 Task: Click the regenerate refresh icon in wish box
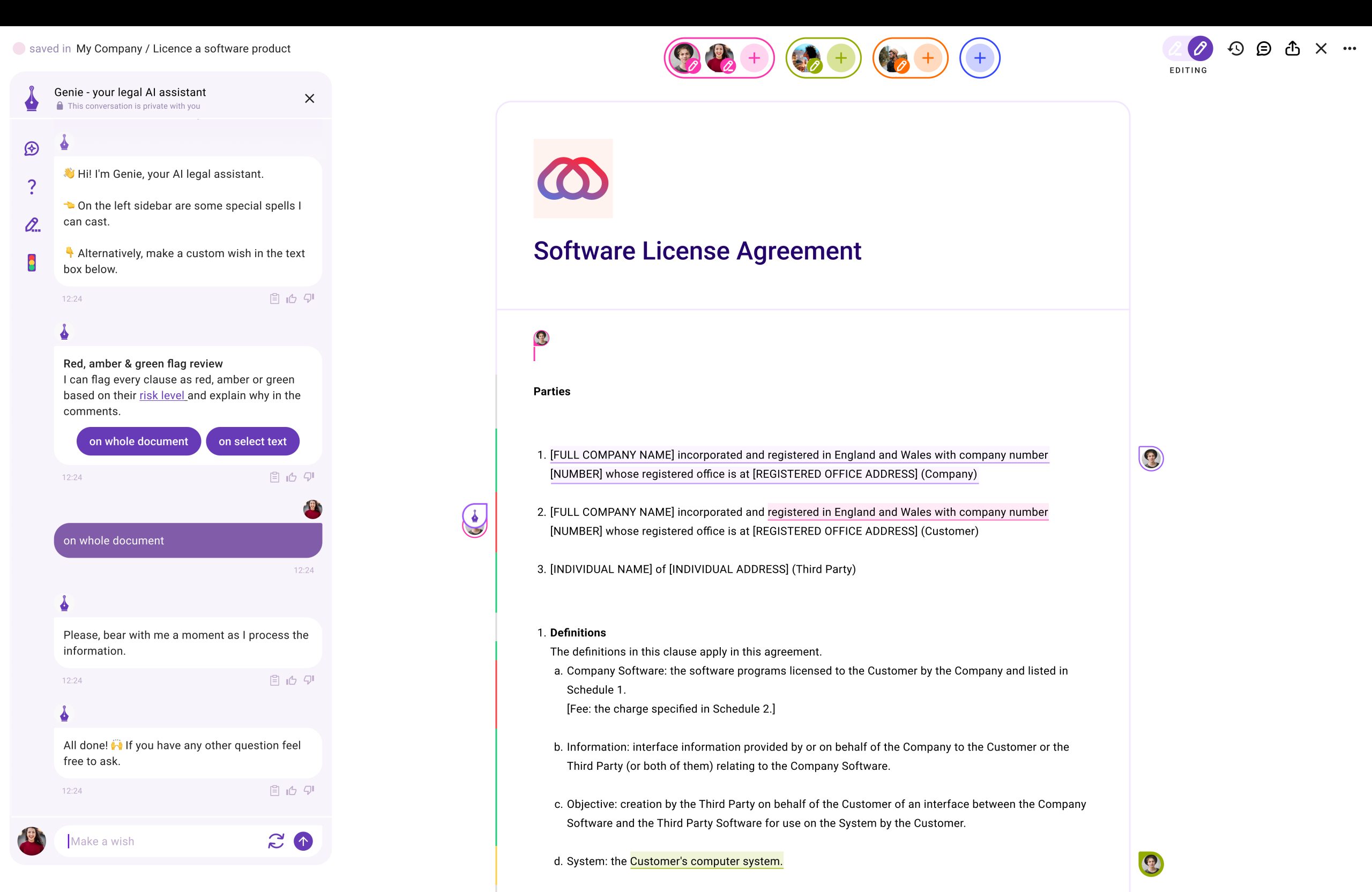pyautogui.click(x=276, y=841)
